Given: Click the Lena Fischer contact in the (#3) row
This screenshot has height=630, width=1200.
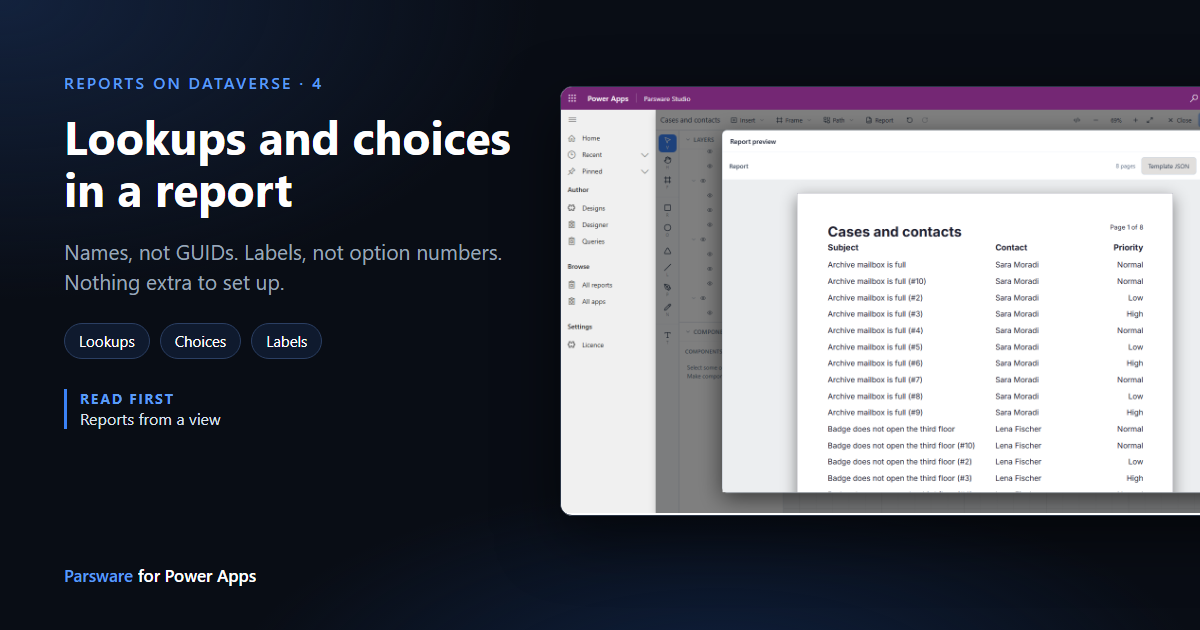Looking at the screenshot, I should point(1018,478).
